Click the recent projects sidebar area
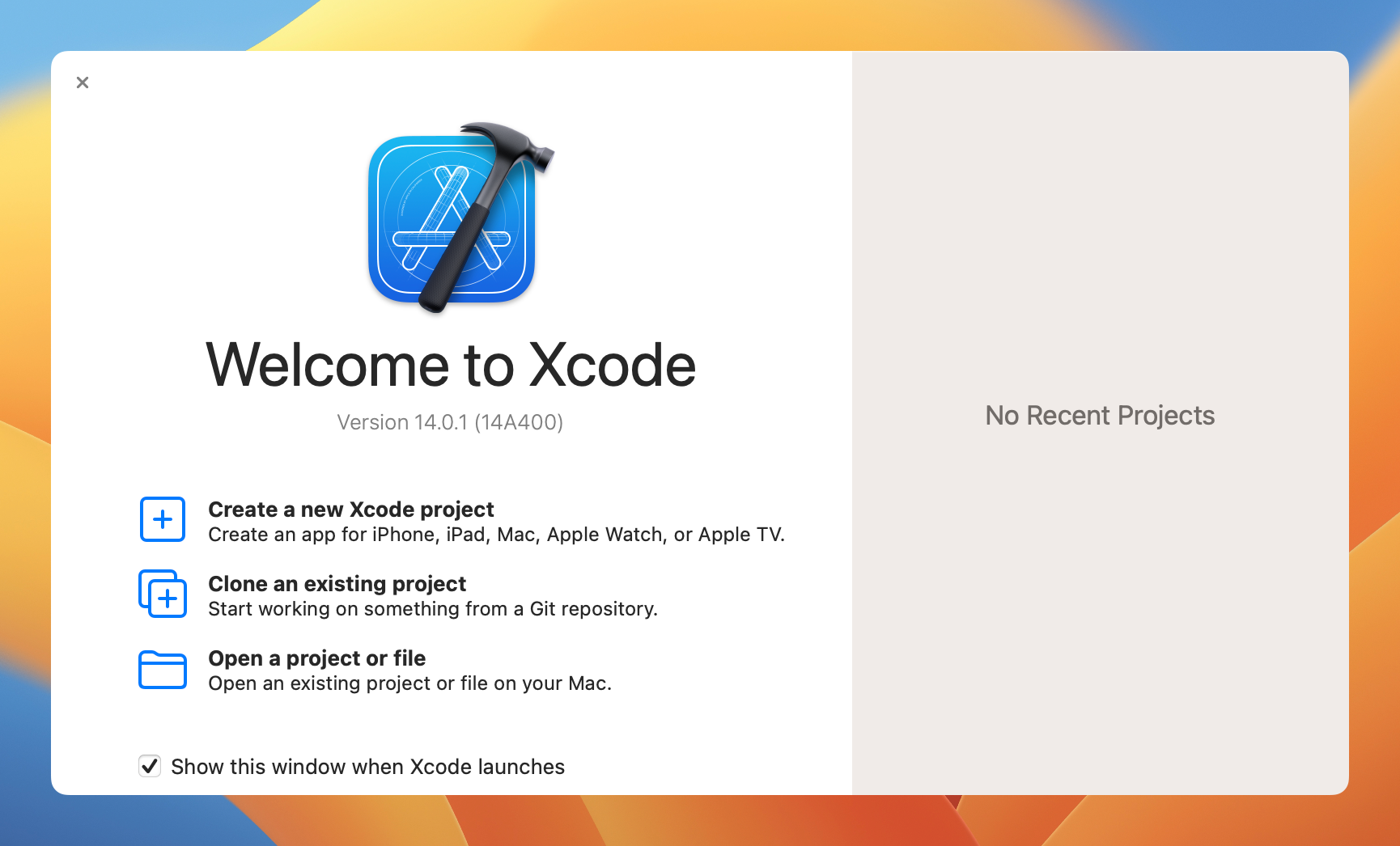 click(1099, 566)
